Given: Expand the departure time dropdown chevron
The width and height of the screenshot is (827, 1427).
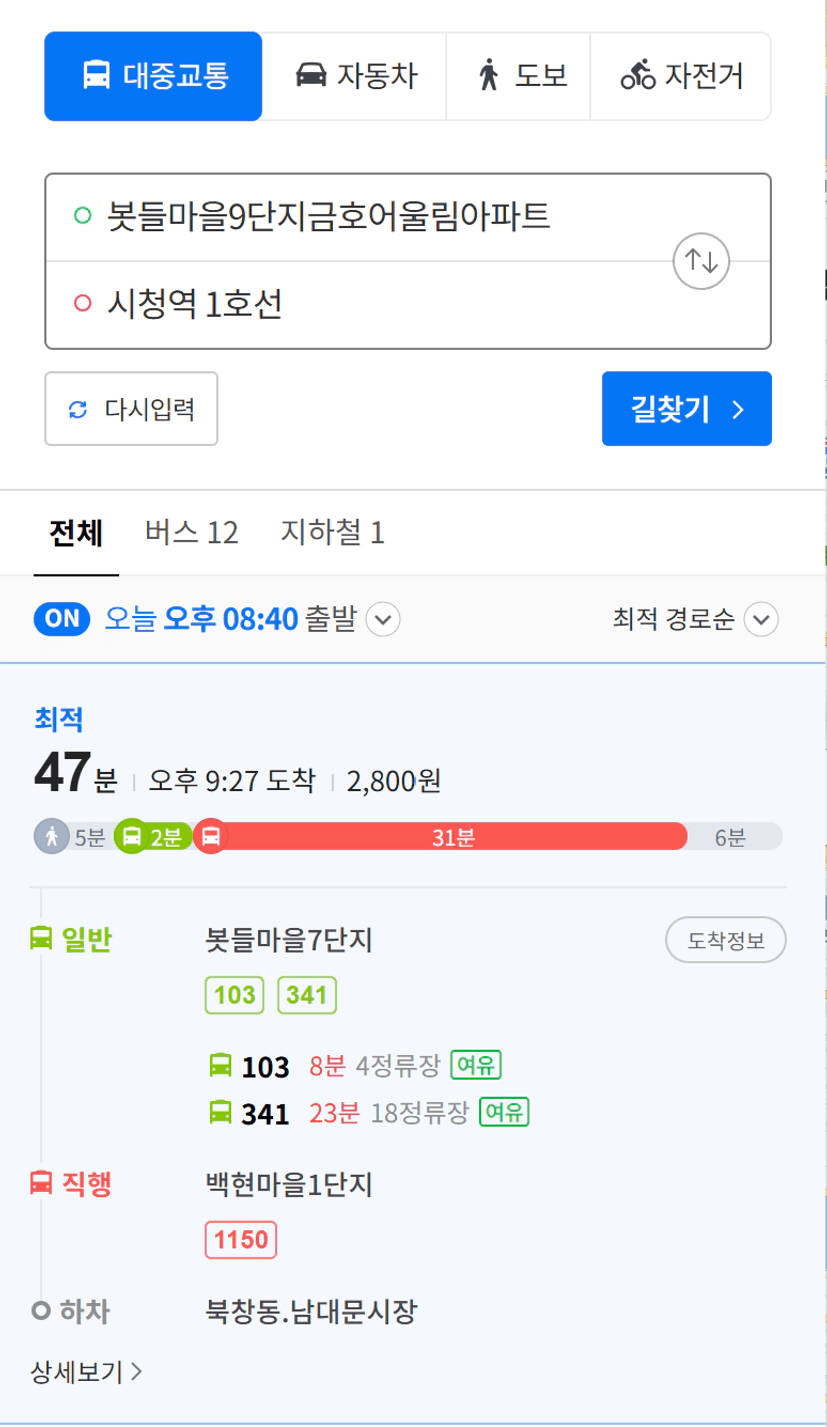Looking at the screenshot, I should 384,620.
